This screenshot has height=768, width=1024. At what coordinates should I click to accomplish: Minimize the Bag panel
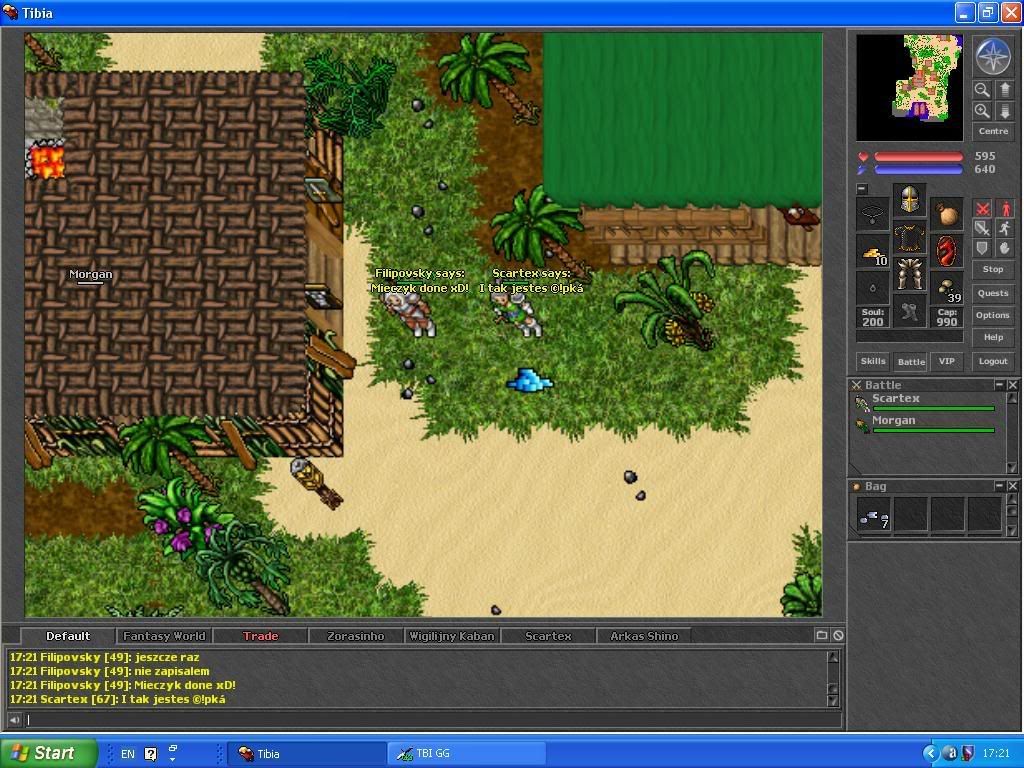coord(999,486)
